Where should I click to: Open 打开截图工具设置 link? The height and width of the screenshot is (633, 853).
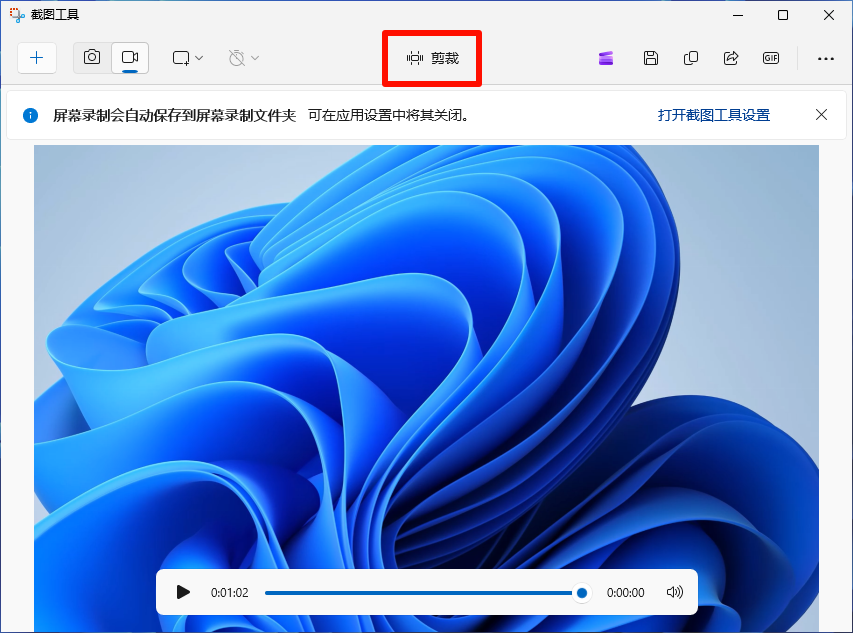(x=713, y=115)
